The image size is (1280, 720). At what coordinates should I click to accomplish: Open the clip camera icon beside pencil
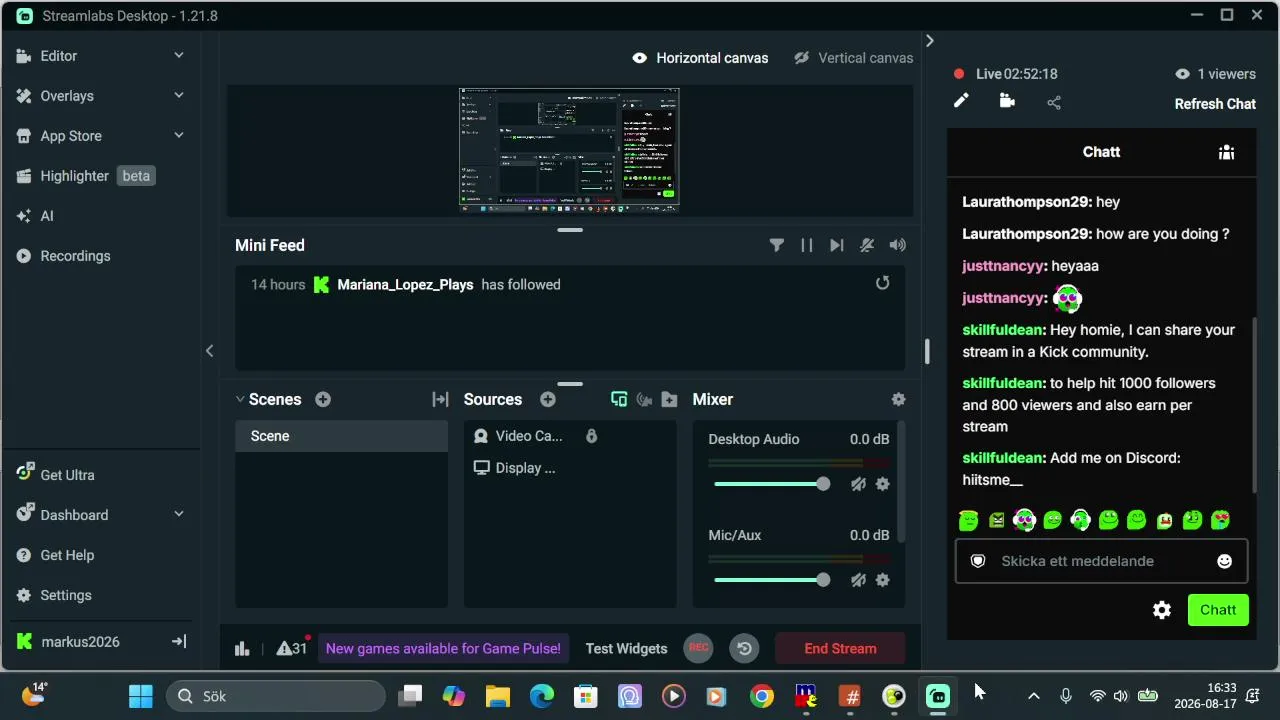point(1007,101)
